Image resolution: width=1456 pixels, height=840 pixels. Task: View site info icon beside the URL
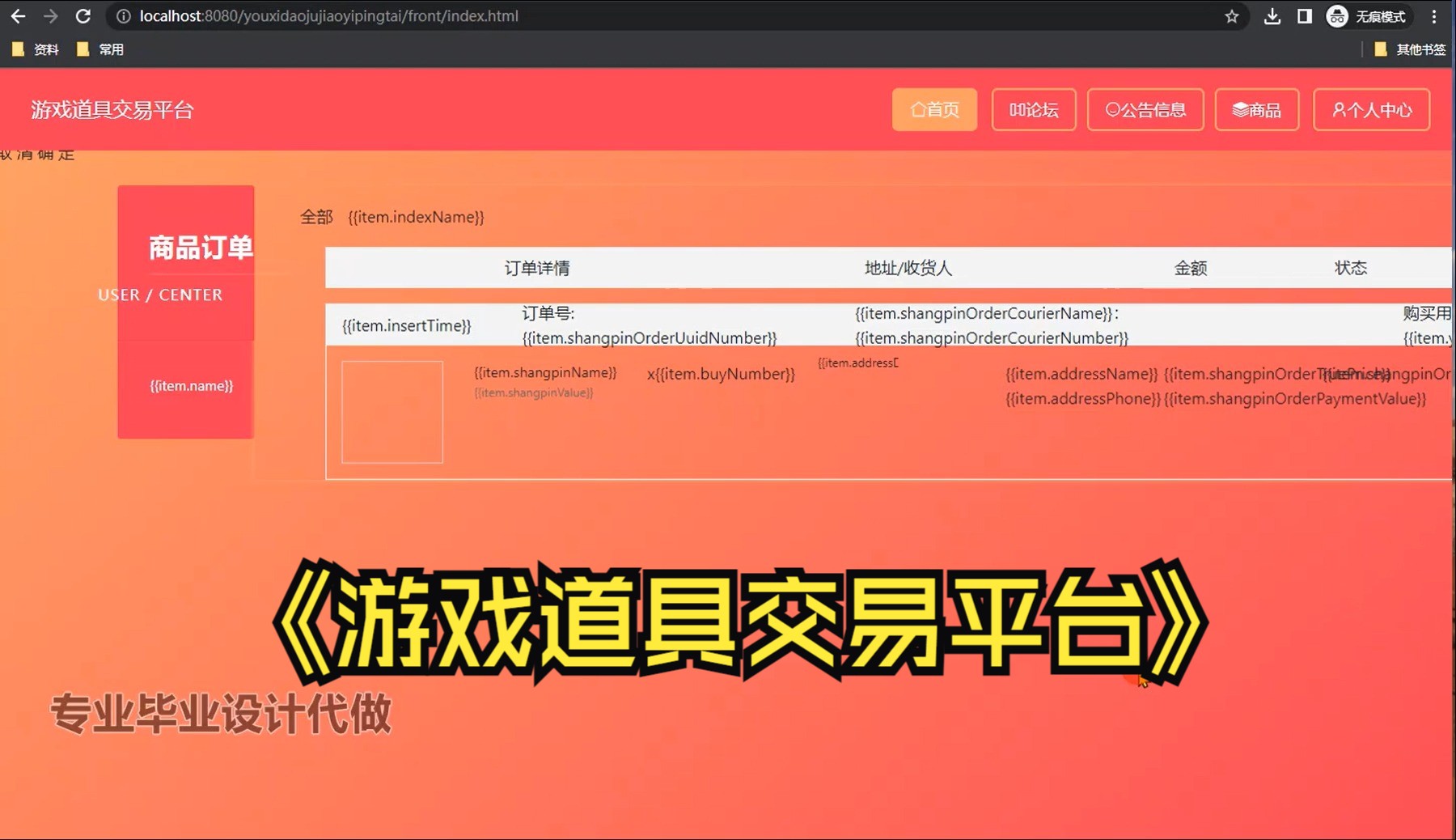[x=123, y=16]
